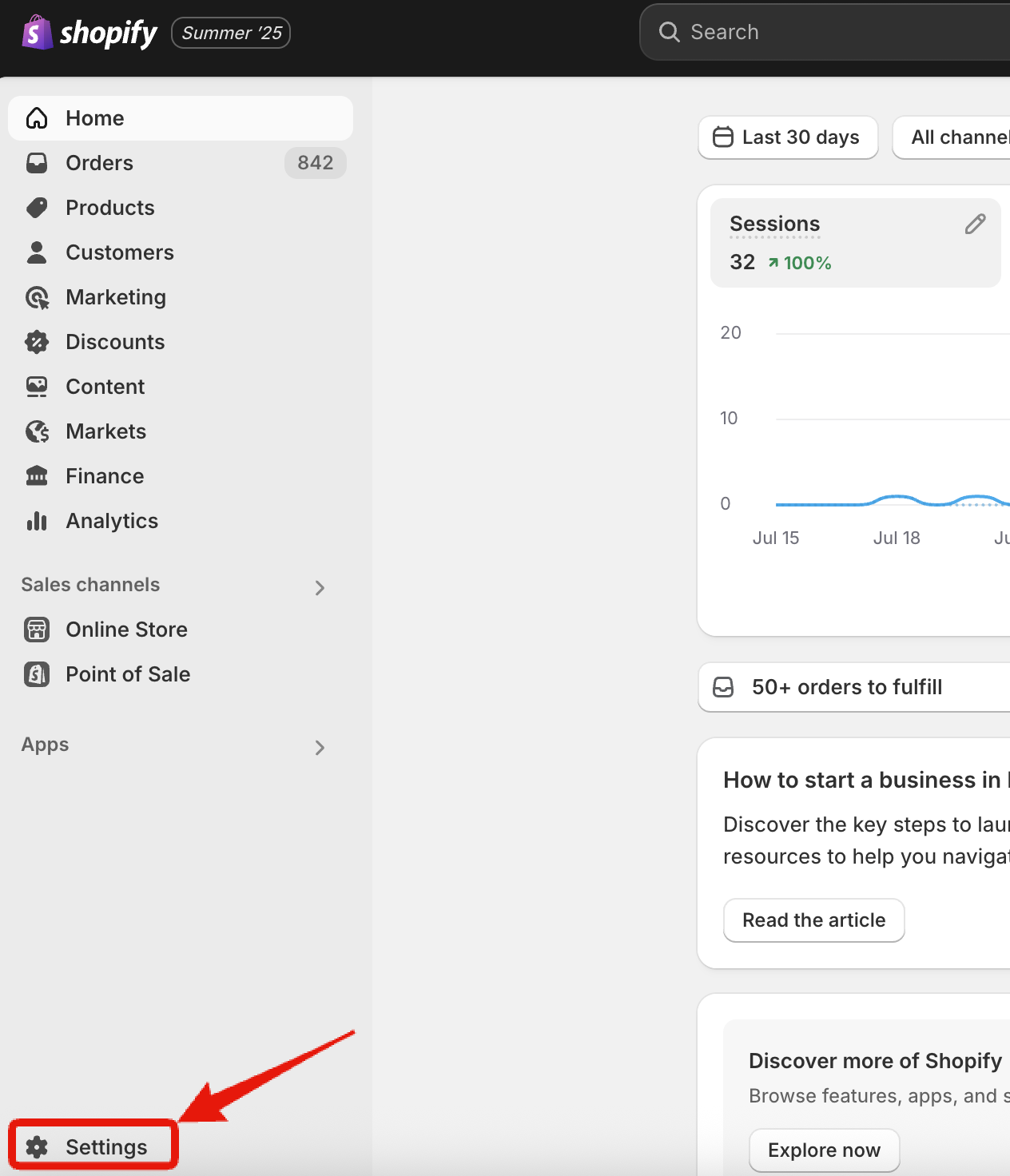Click the Products tag icon
This screenshot has width=1010, height=1176.
click(37, 208)
